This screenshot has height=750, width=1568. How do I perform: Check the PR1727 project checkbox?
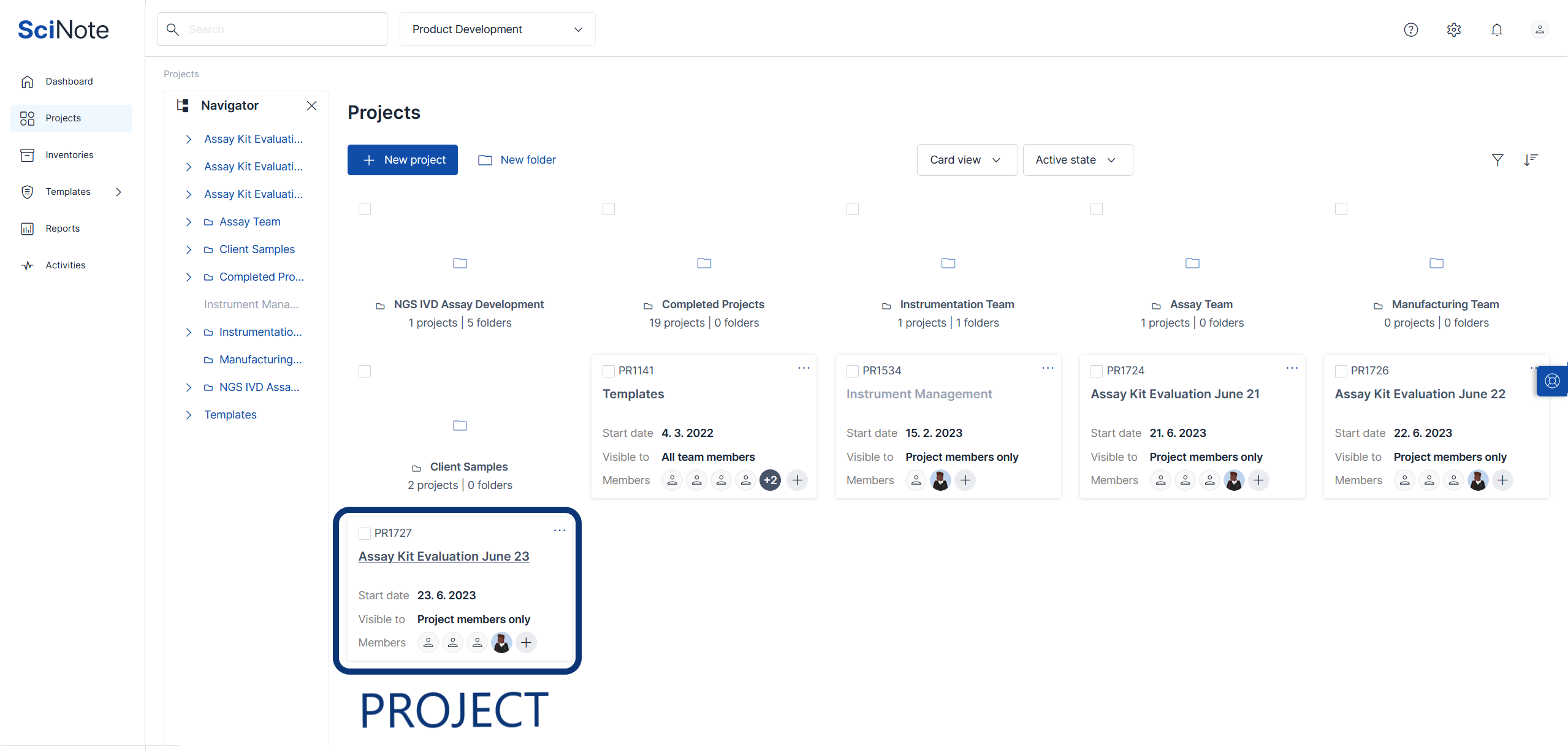[365, 533]
